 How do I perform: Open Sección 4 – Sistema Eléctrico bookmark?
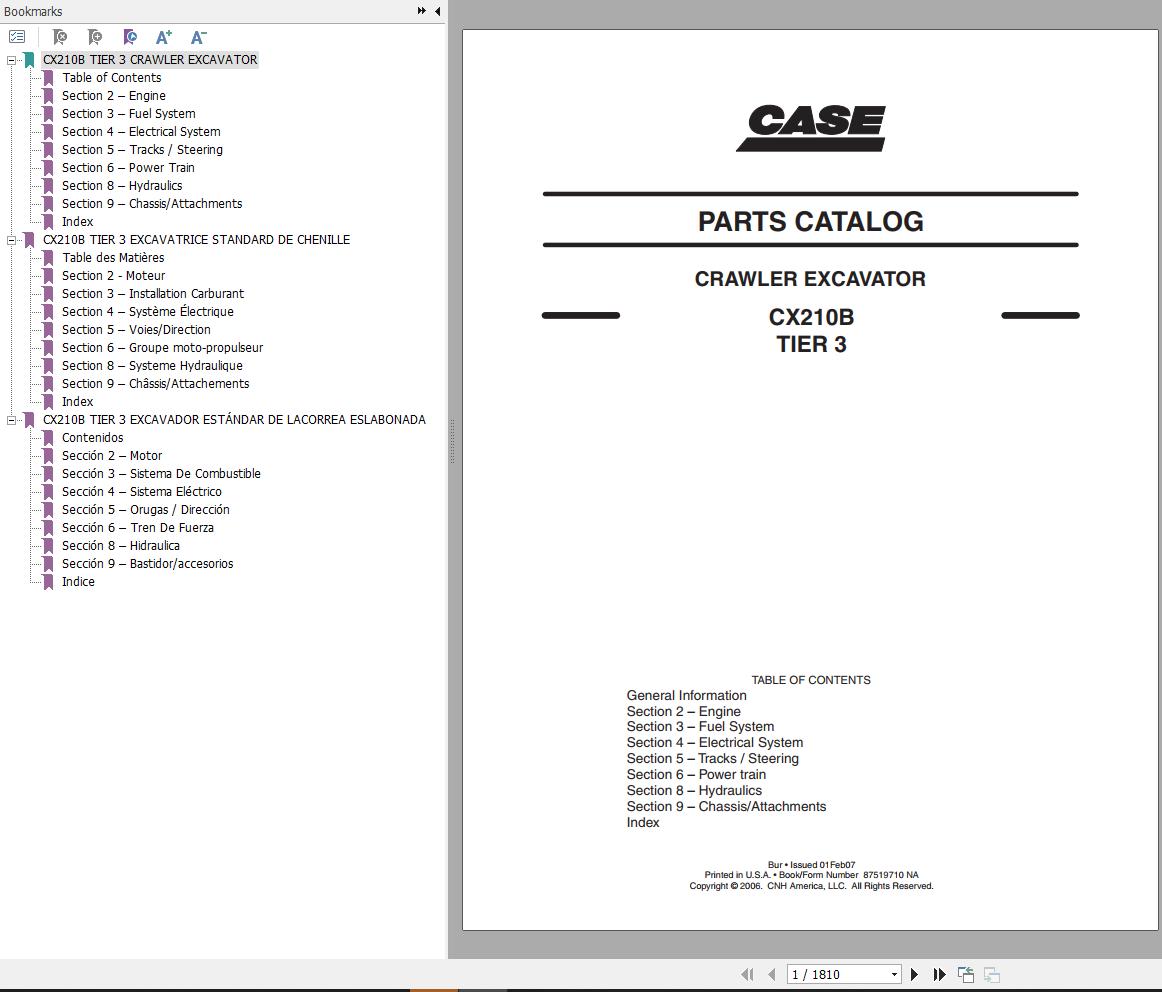point(142,492)
